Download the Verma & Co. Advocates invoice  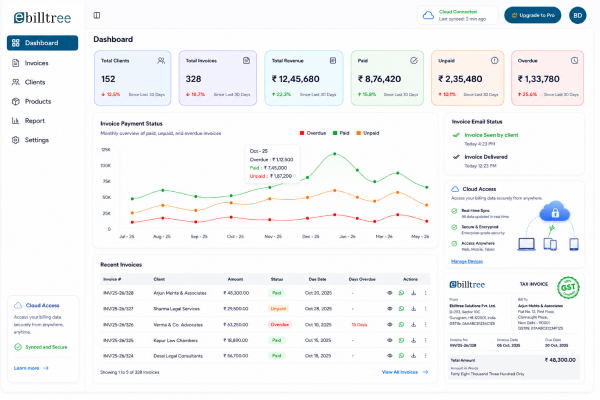(413, 325)
